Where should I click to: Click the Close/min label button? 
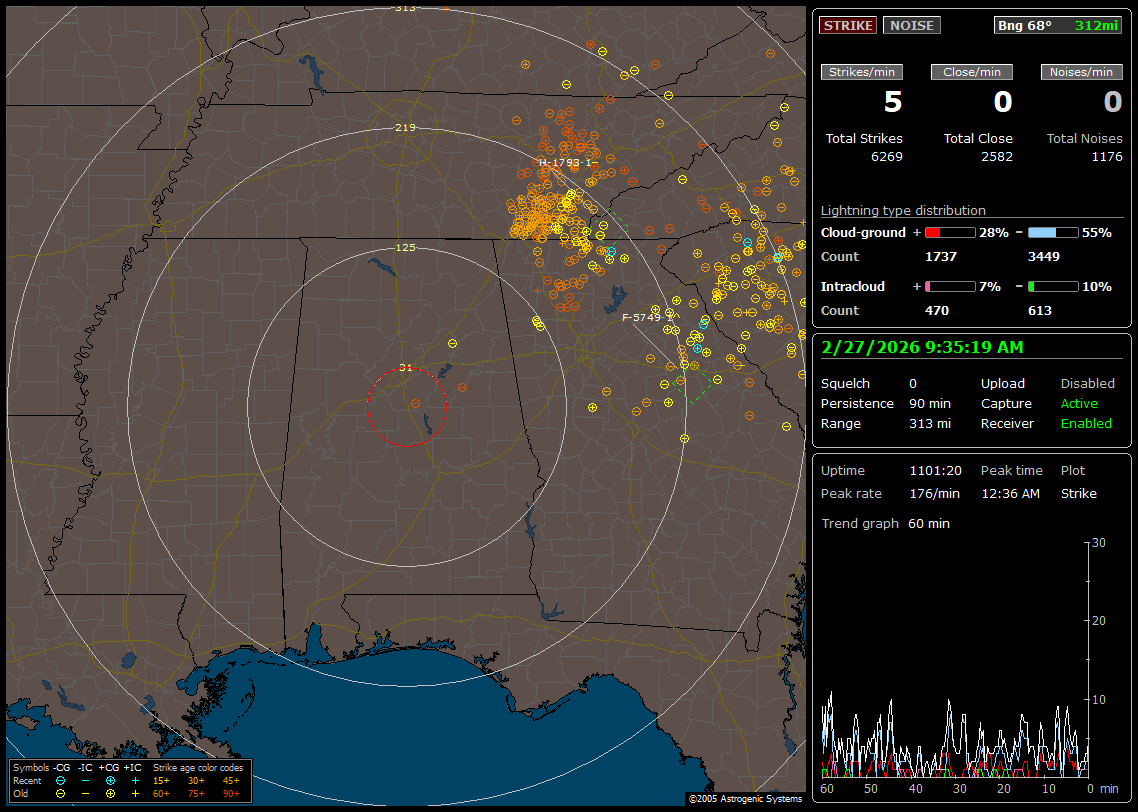coord(972,72)
